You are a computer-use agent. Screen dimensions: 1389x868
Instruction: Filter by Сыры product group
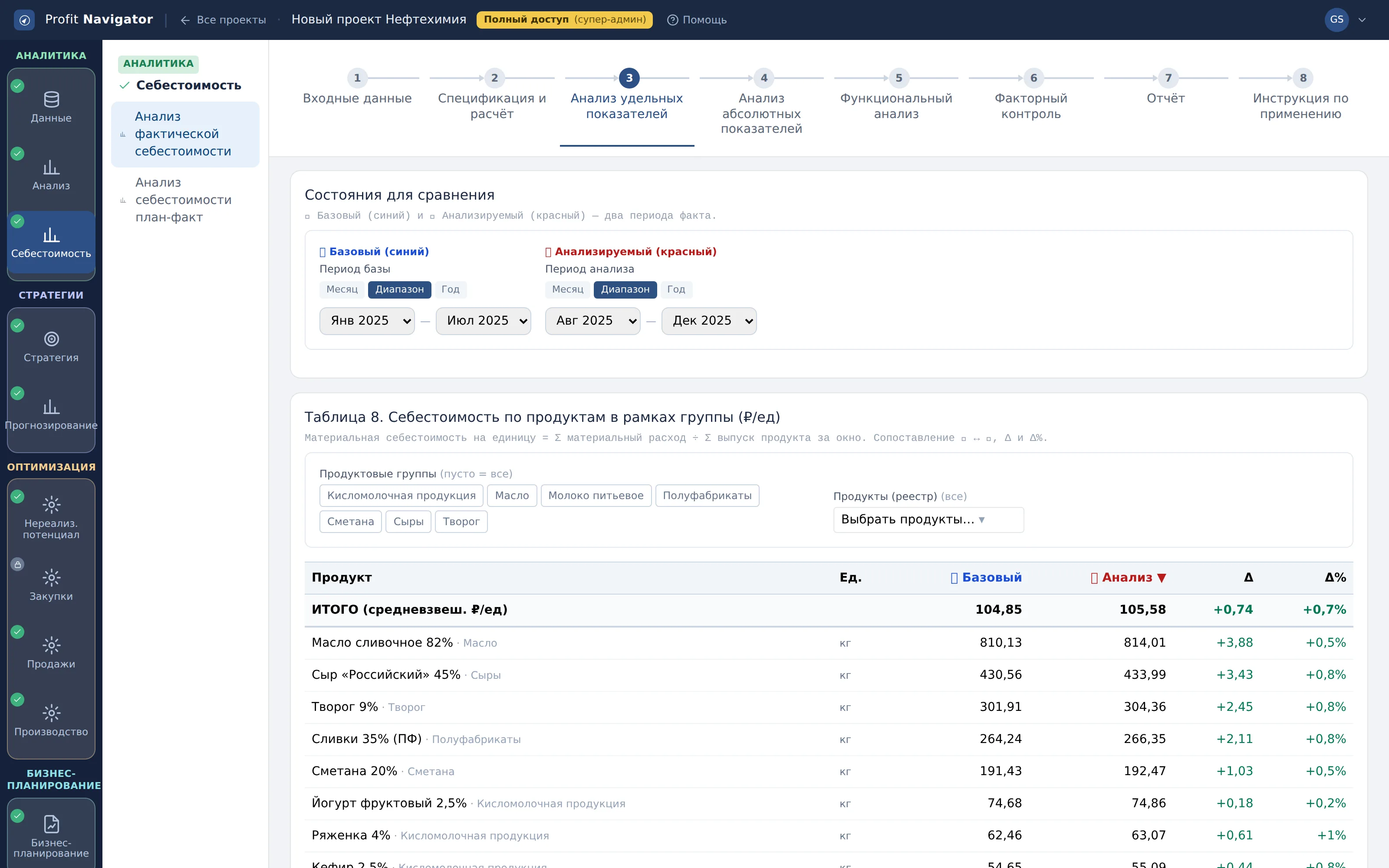click(408, 522)
